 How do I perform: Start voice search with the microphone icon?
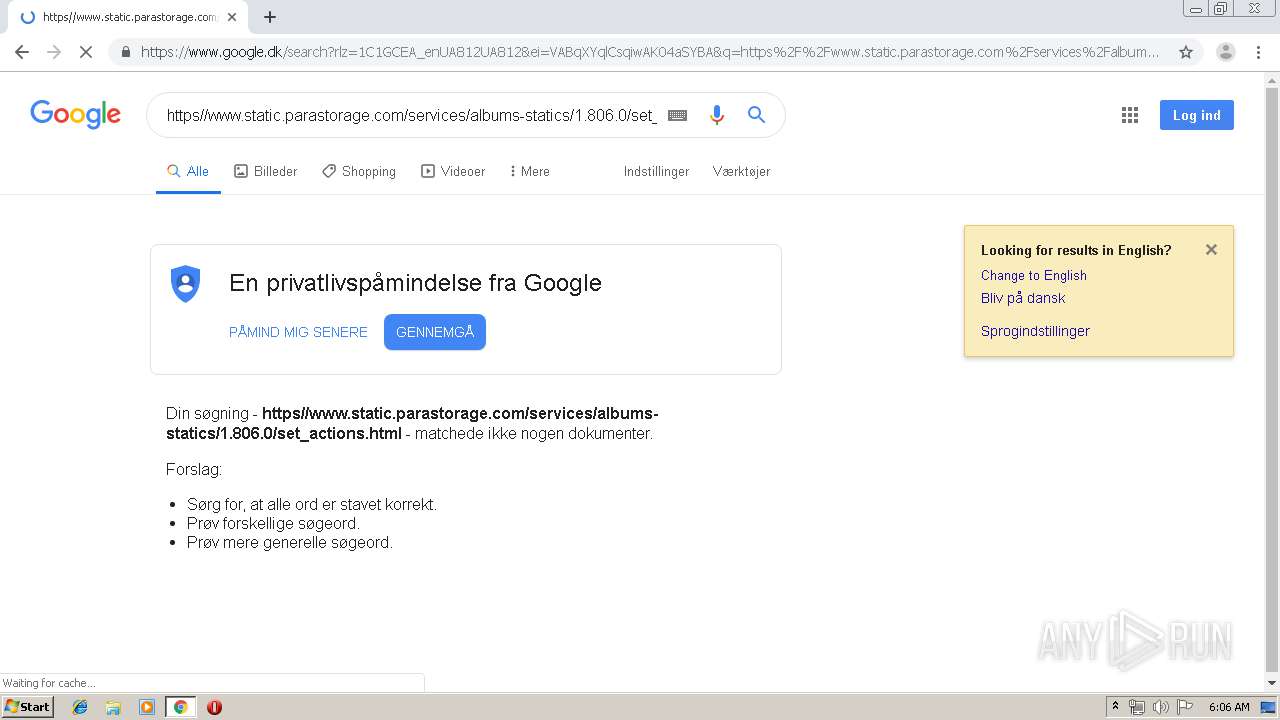point(716,115)
